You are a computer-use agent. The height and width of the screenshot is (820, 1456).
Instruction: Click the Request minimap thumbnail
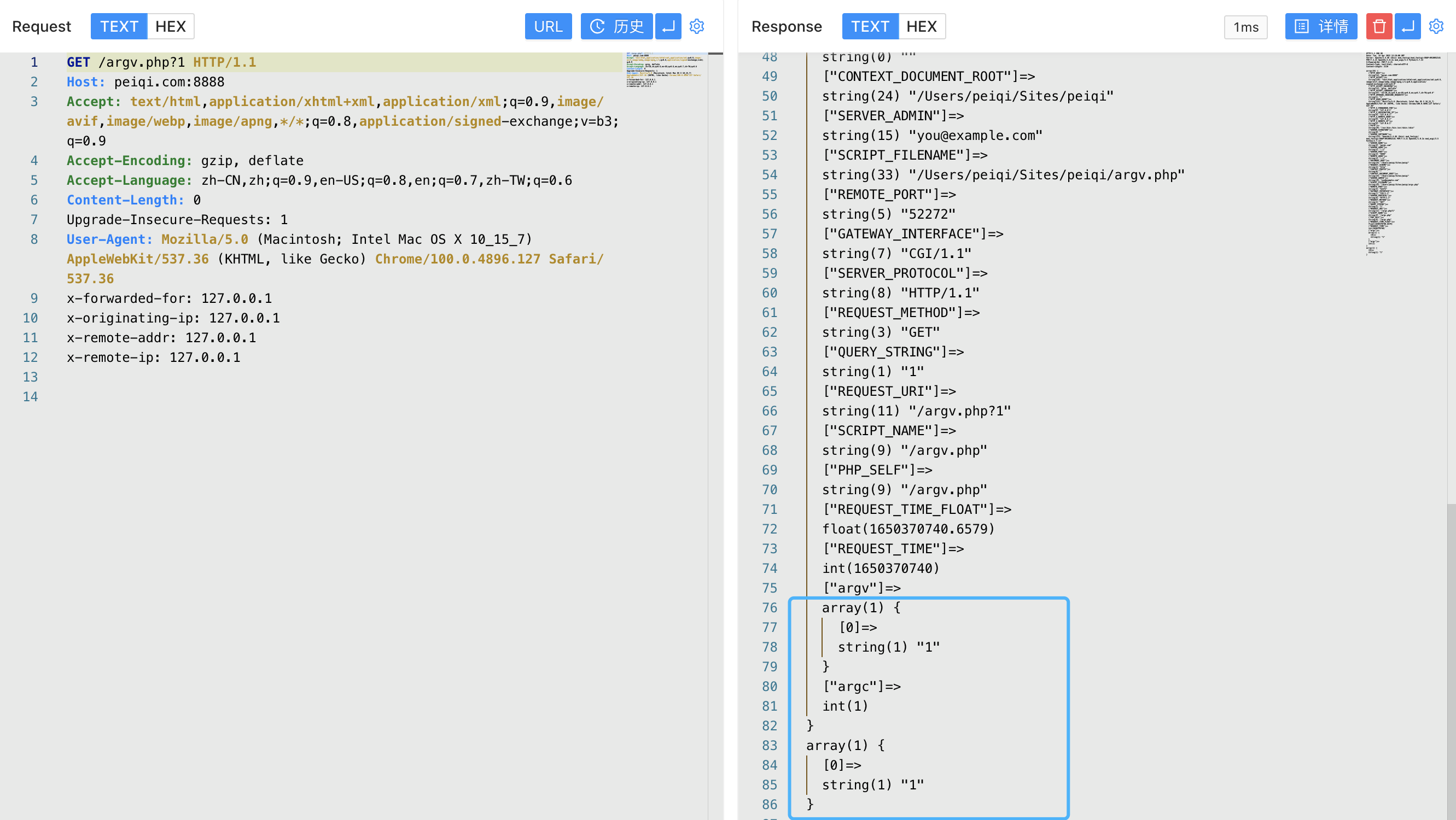coord(665,71)
